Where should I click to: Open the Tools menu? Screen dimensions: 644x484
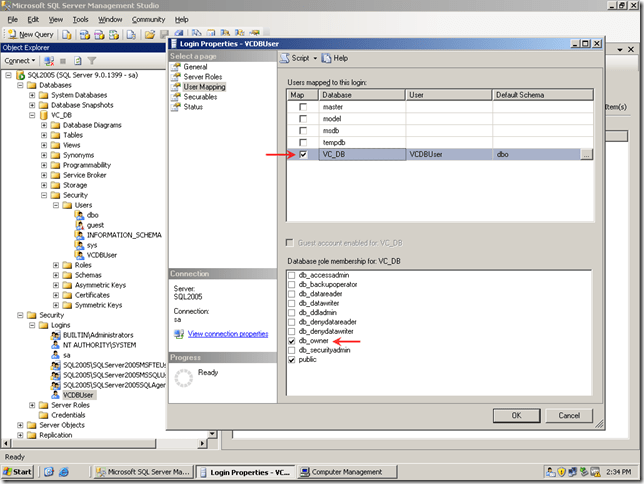[81, 19]
